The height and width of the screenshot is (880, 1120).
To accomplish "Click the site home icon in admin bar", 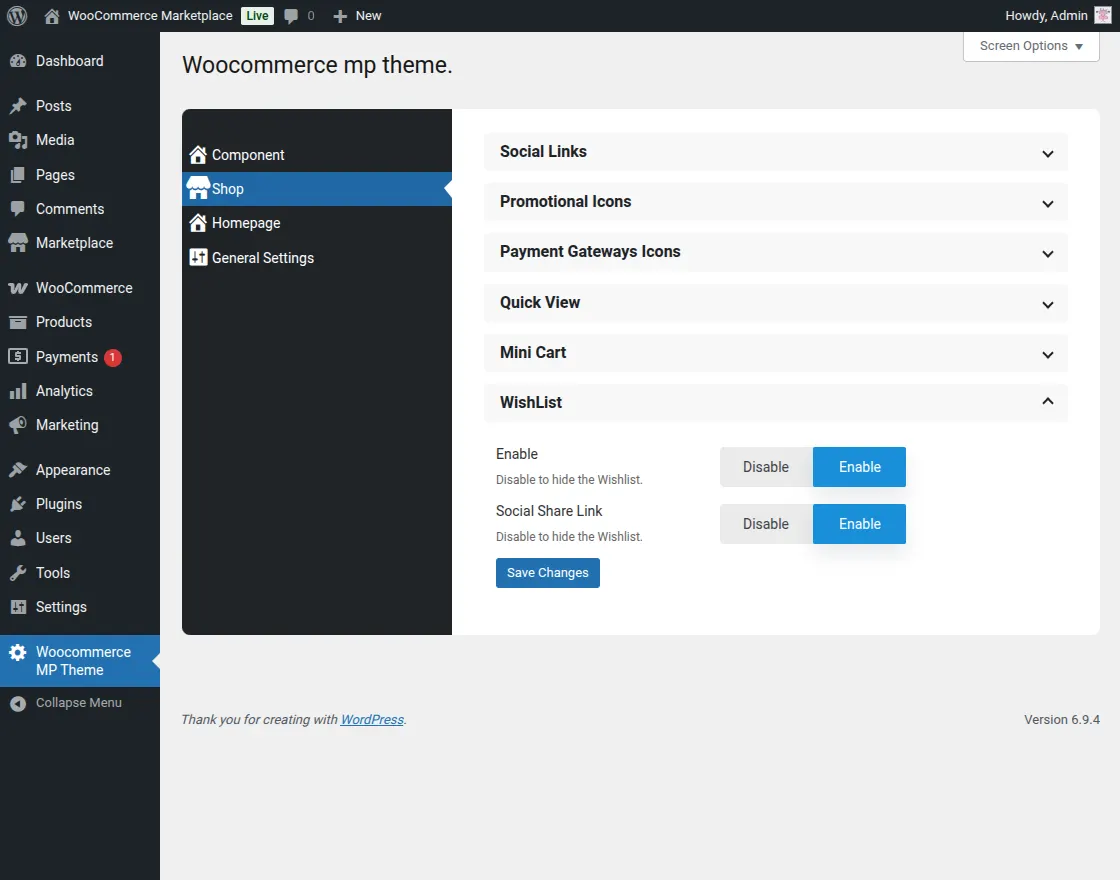I will point(51,16).
